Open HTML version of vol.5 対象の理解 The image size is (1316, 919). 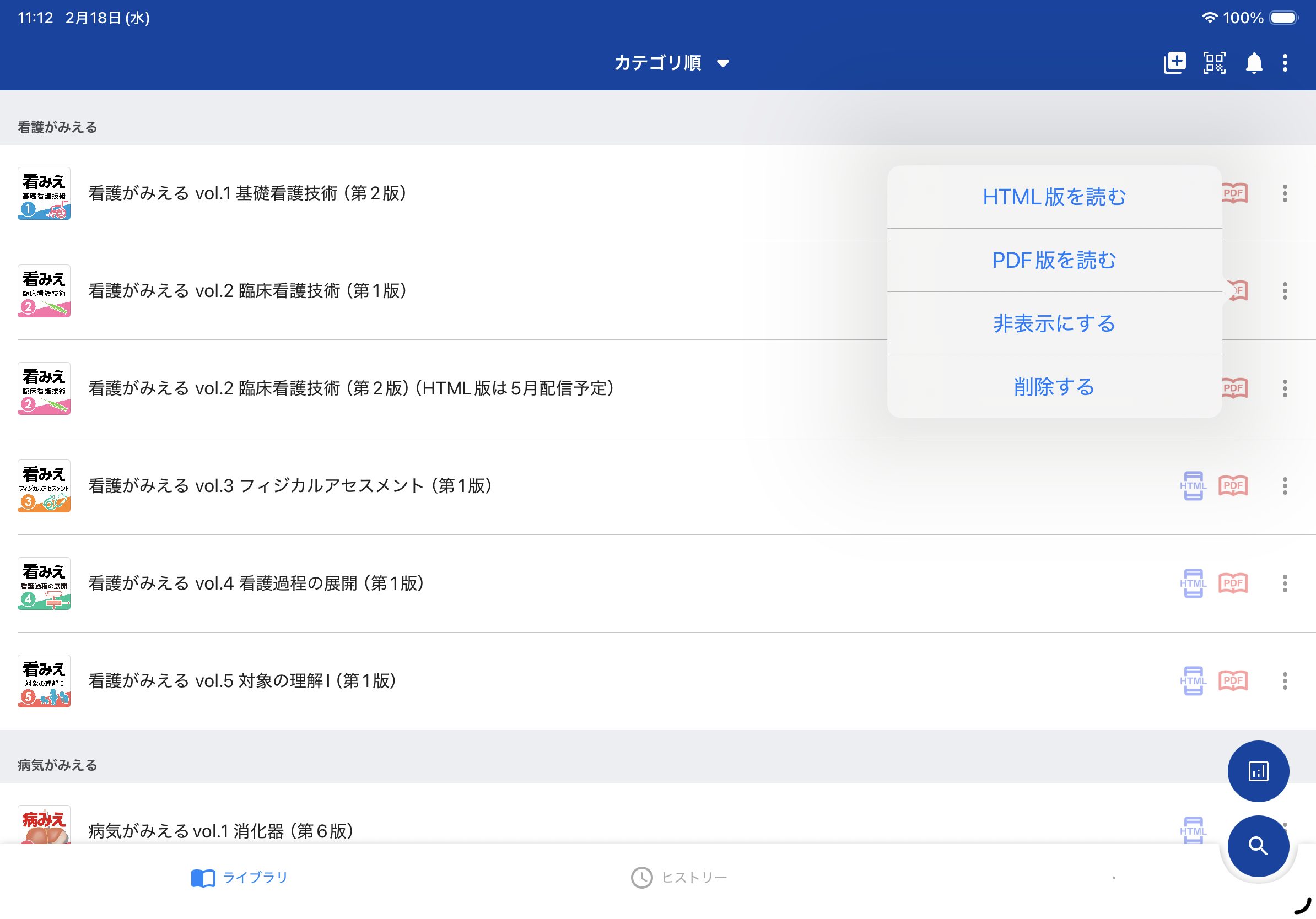1193,680
